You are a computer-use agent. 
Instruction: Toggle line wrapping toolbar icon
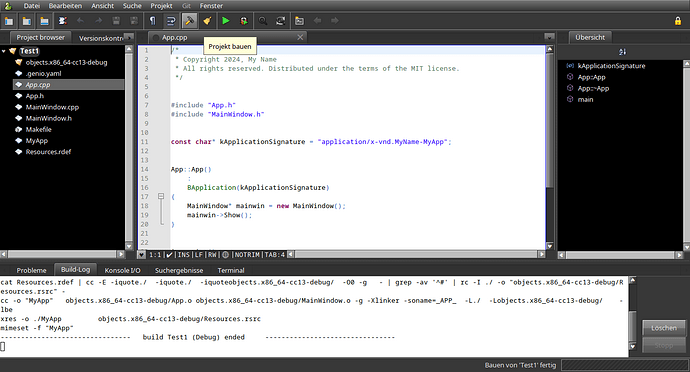pos(171,21)
